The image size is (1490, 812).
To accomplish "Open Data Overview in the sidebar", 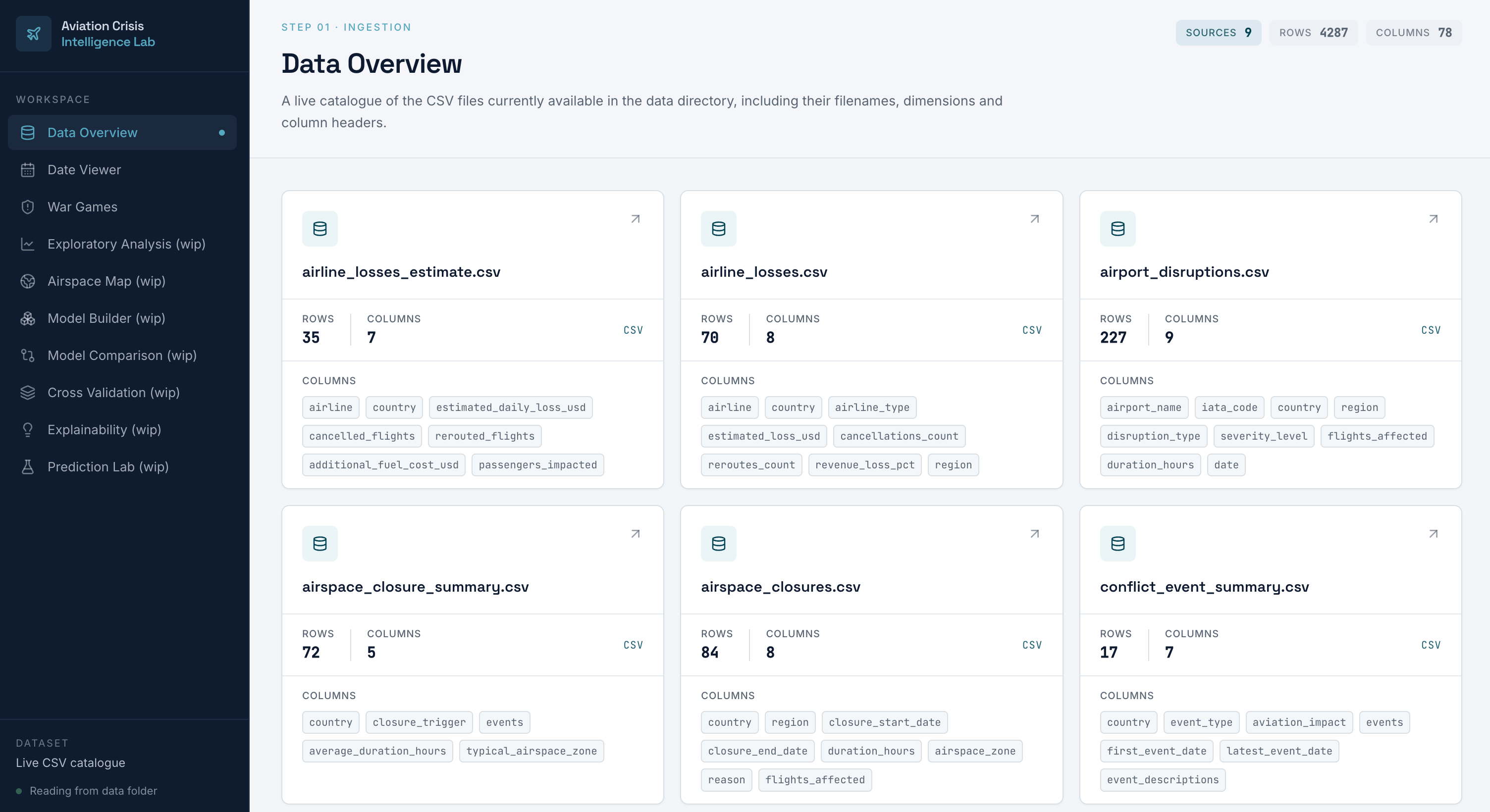I will [122, 132].
